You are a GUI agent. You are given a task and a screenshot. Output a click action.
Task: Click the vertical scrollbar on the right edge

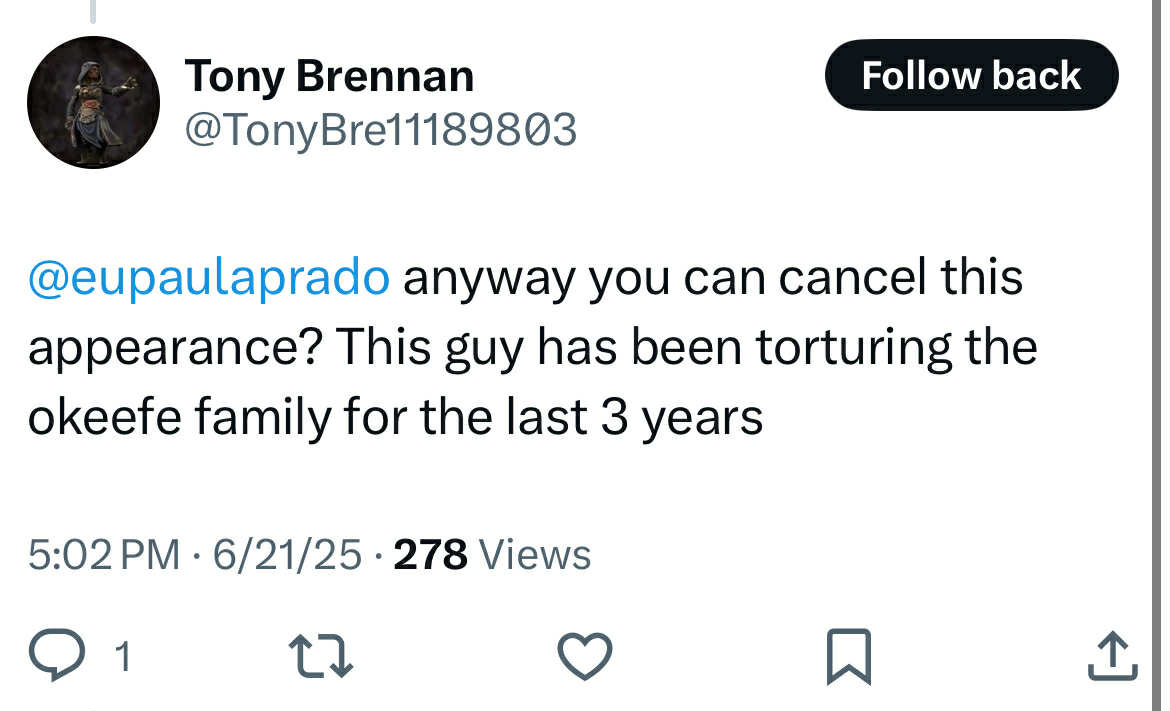(x=1156, y=355)
